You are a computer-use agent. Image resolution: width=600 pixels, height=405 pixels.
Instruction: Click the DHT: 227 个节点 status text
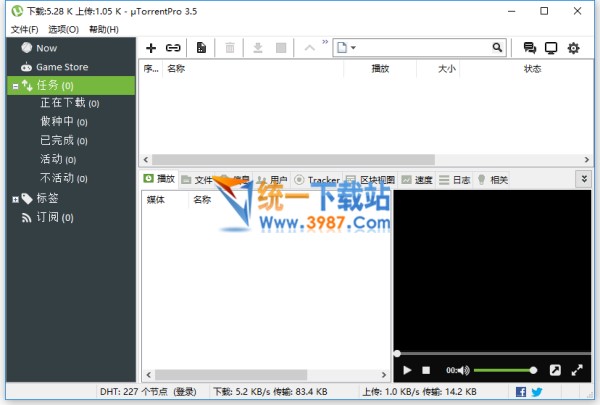(134, 392)
